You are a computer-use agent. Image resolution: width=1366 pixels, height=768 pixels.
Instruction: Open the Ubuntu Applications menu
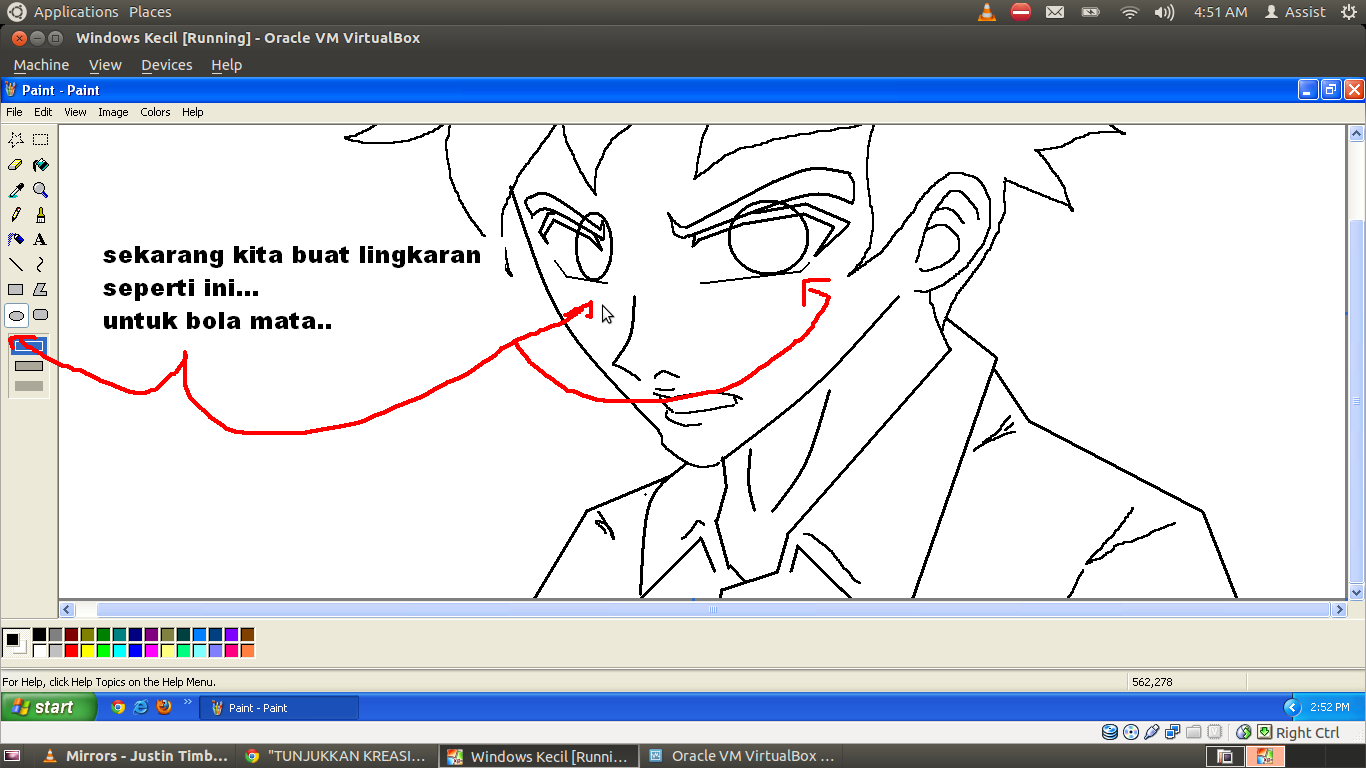[x=76, y=12]
